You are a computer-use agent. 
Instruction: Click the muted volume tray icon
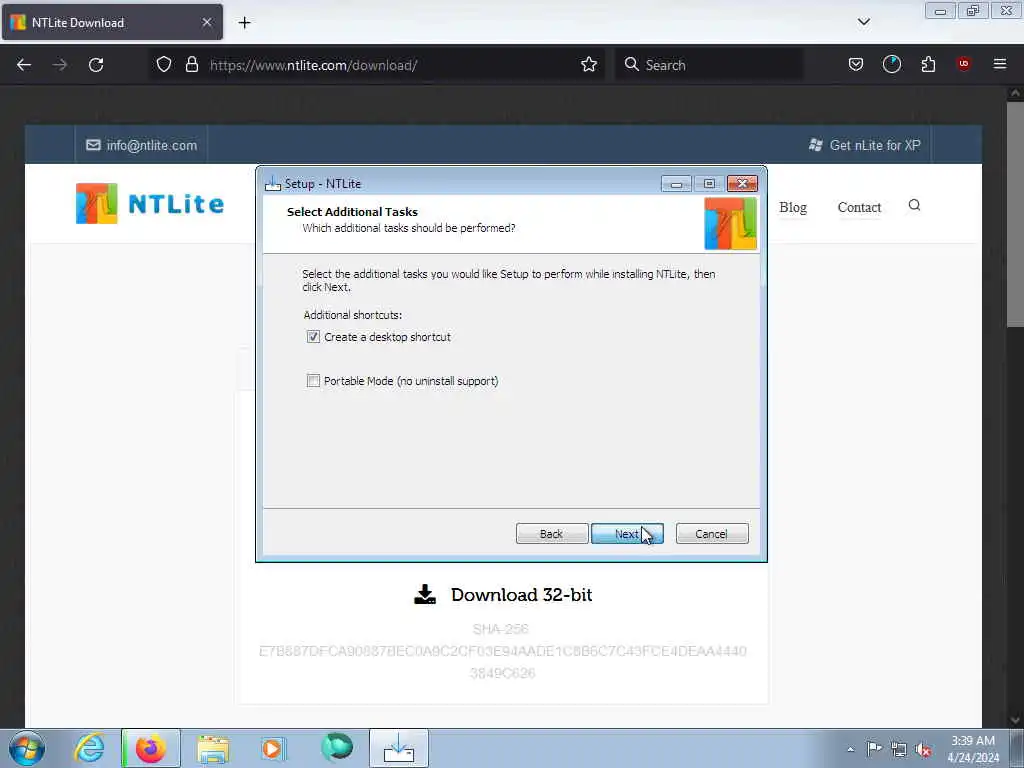point(923,749)
